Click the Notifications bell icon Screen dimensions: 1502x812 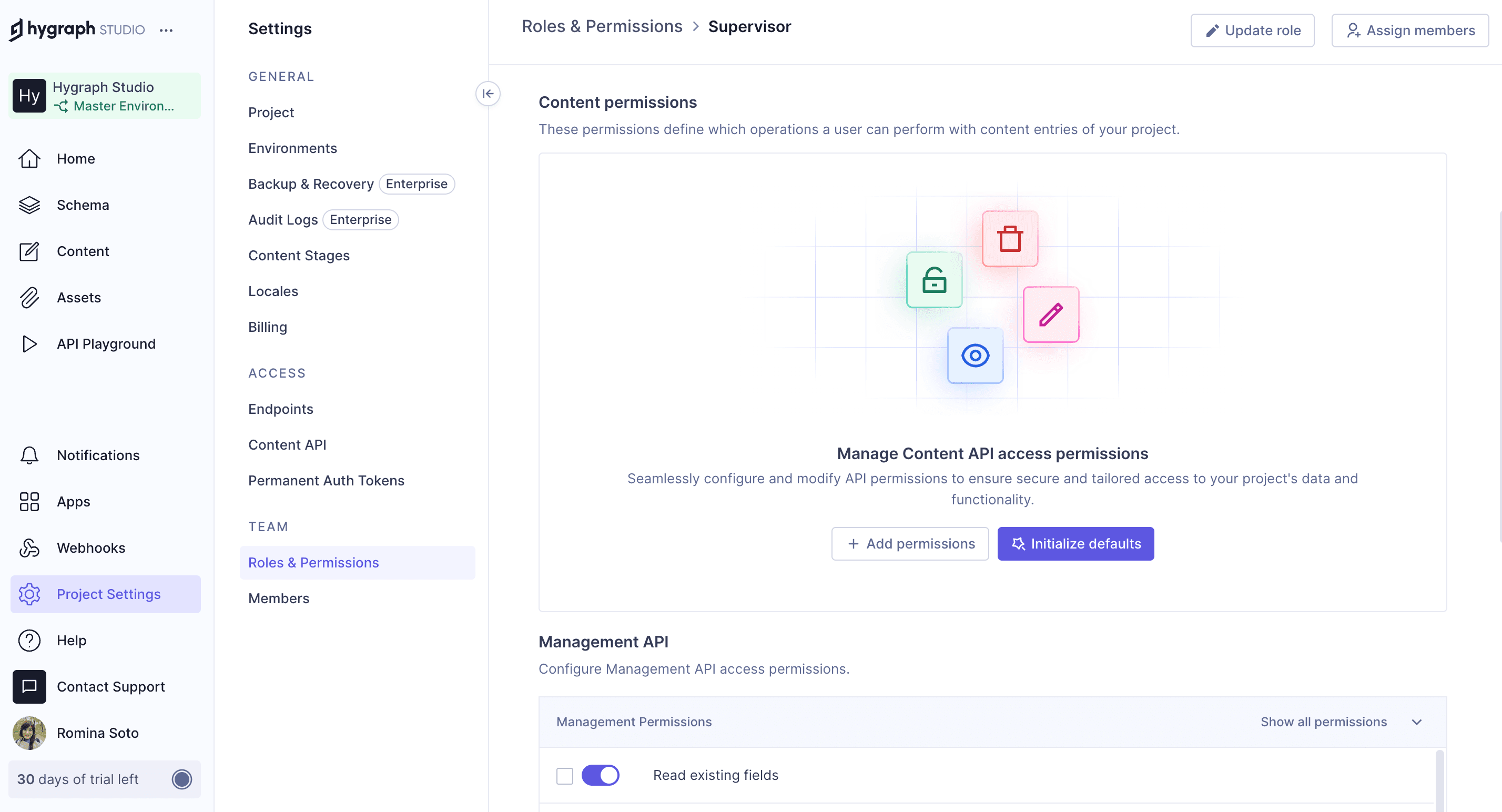point(29,455)
